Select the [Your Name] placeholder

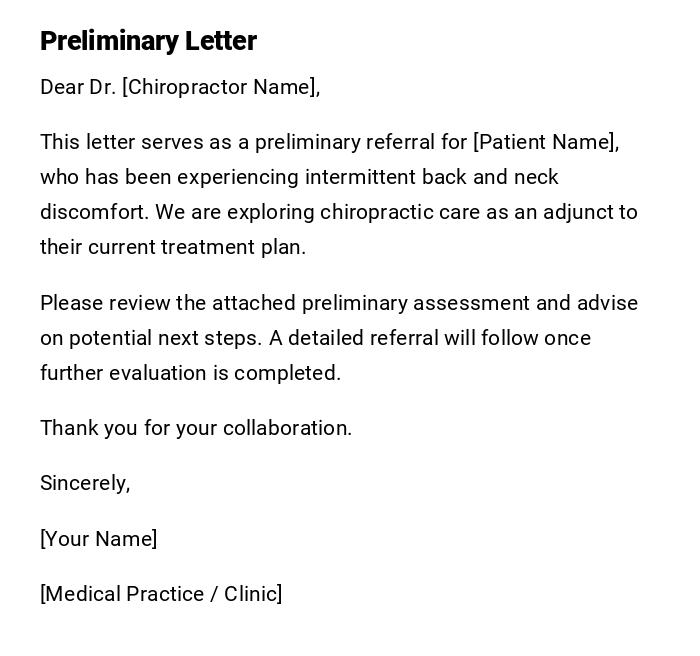(x=98, y=539)
